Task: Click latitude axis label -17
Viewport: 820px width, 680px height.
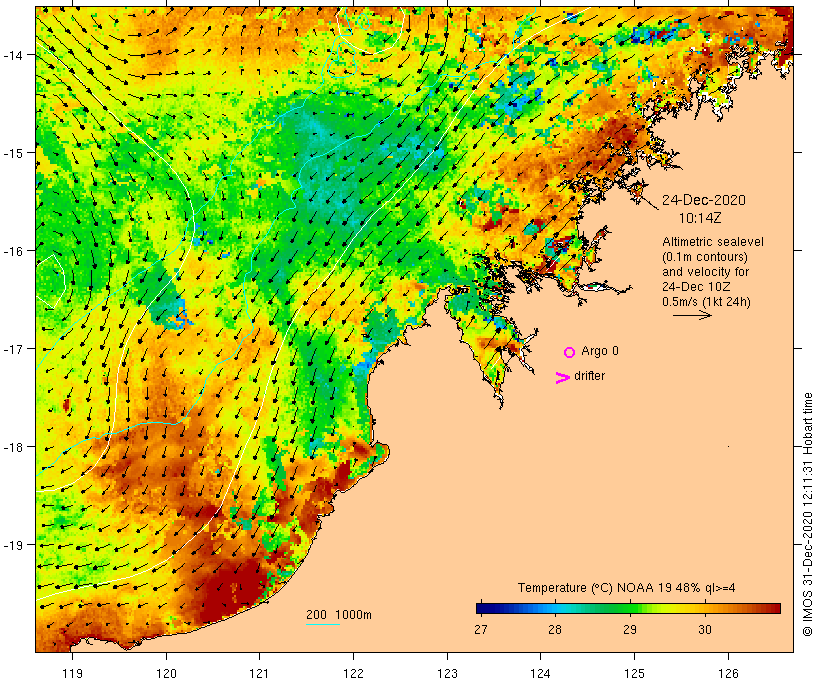Action: (12, 348)
